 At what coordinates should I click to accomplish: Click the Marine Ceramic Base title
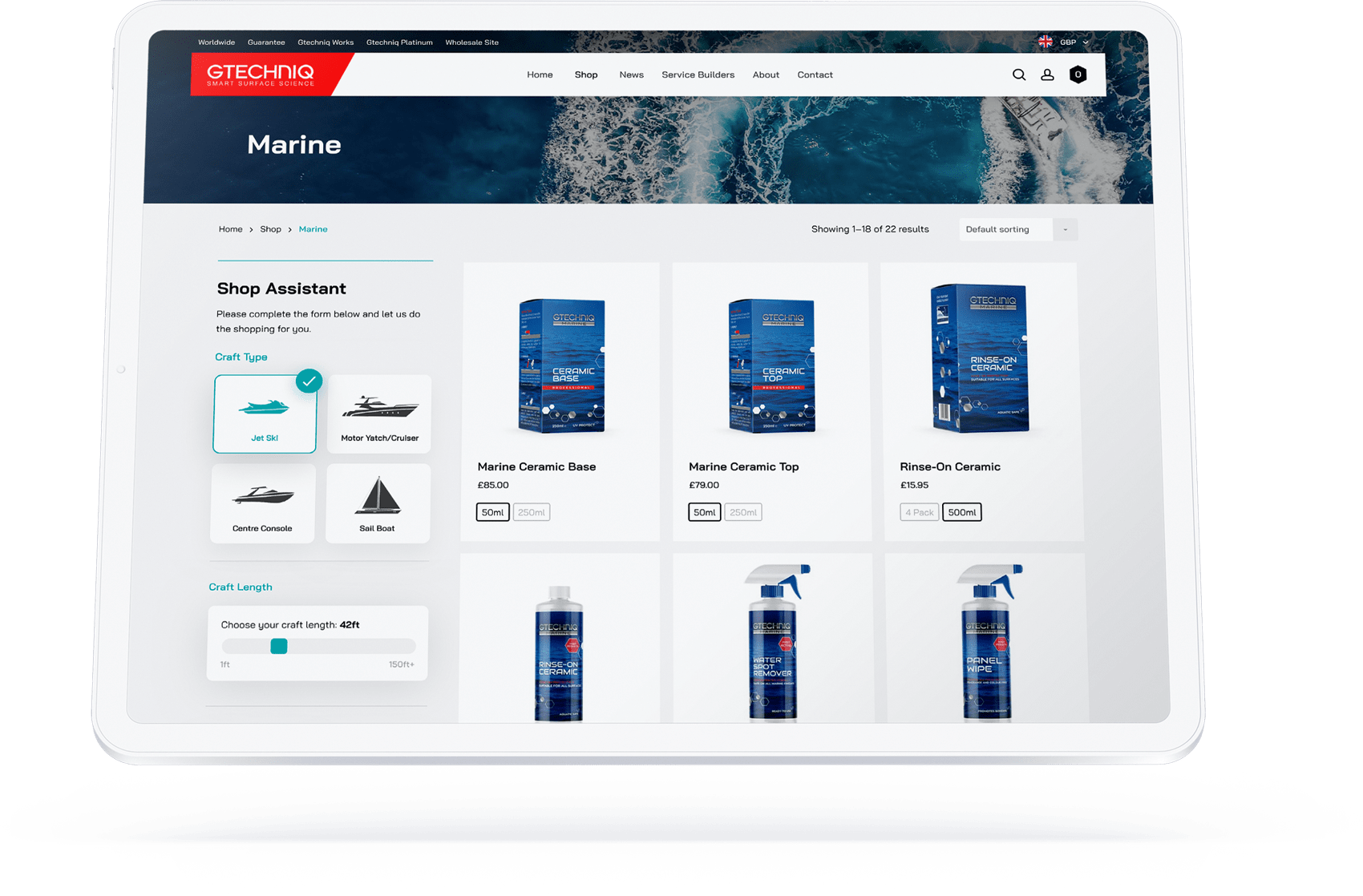[x=536, y=466]
